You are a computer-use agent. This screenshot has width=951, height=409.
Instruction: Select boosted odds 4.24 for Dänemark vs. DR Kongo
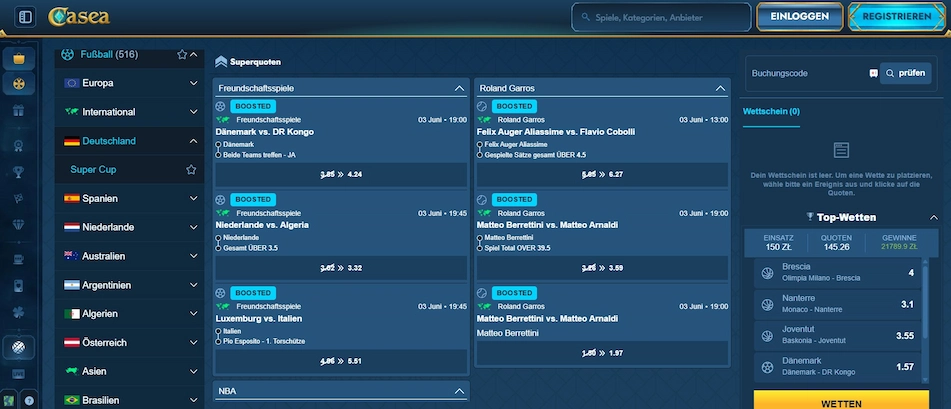[341, 175]
